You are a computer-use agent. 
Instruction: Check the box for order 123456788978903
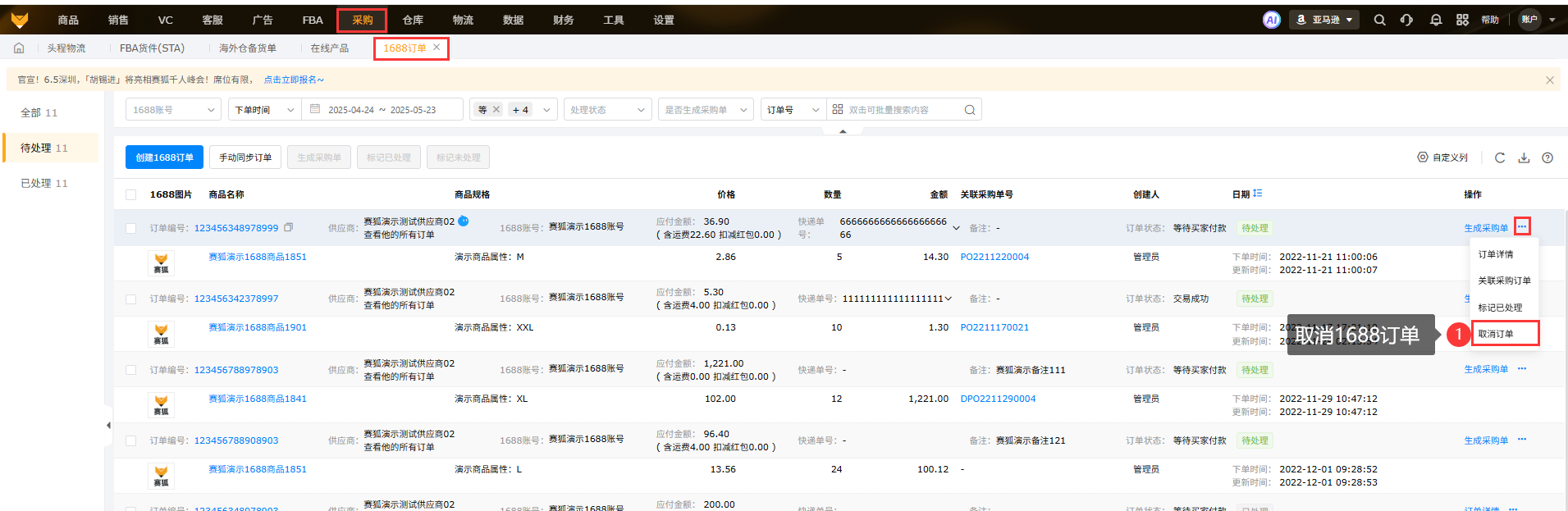pos(131,370)
